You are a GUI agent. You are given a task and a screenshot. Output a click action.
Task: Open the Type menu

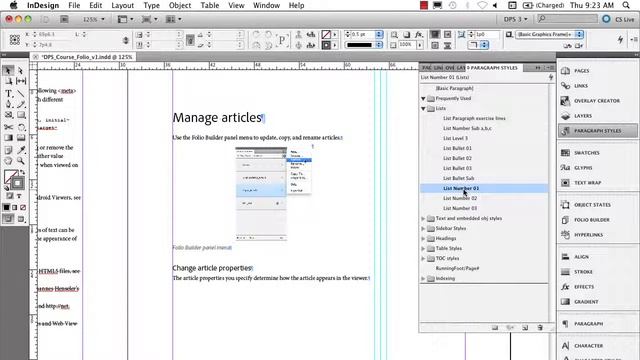151,5
